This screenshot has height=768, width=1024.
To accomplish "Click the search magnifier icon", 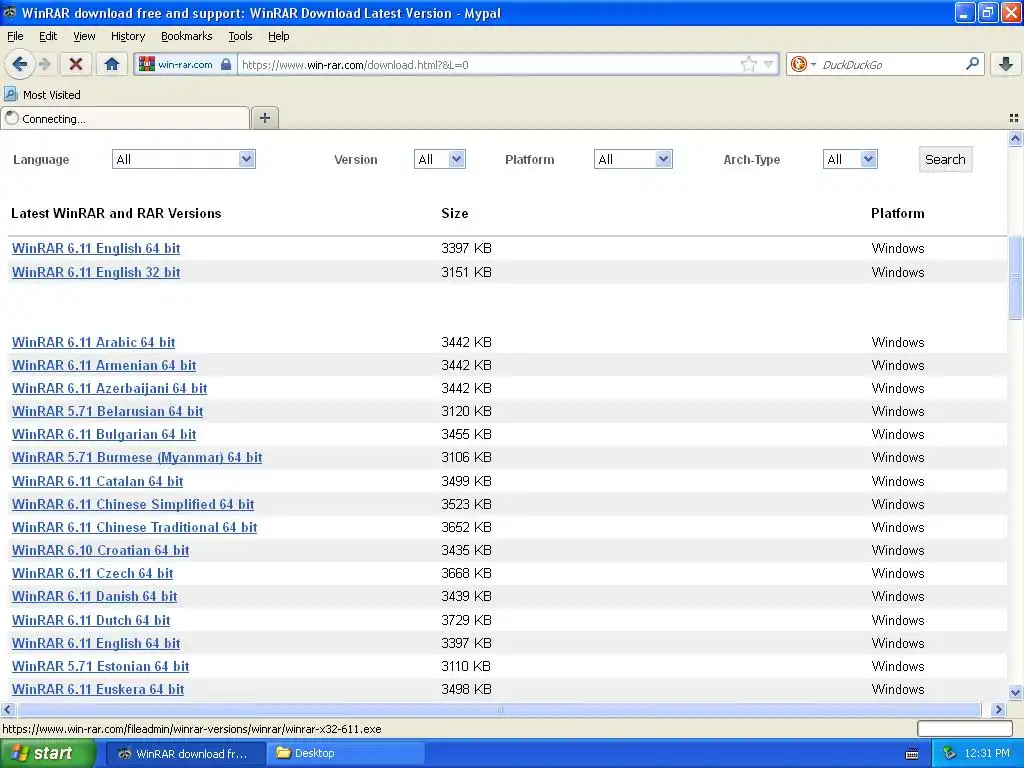I will (x=972, y=63).
